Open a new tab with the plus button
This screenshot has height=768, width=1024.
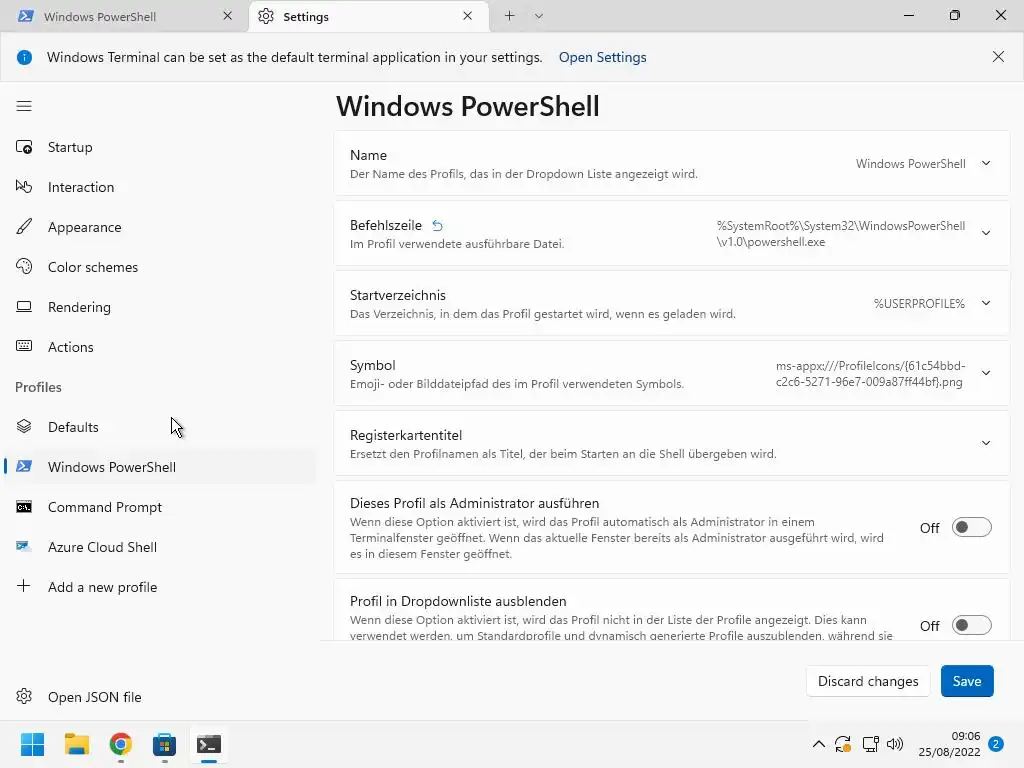(x=509, y=16)
